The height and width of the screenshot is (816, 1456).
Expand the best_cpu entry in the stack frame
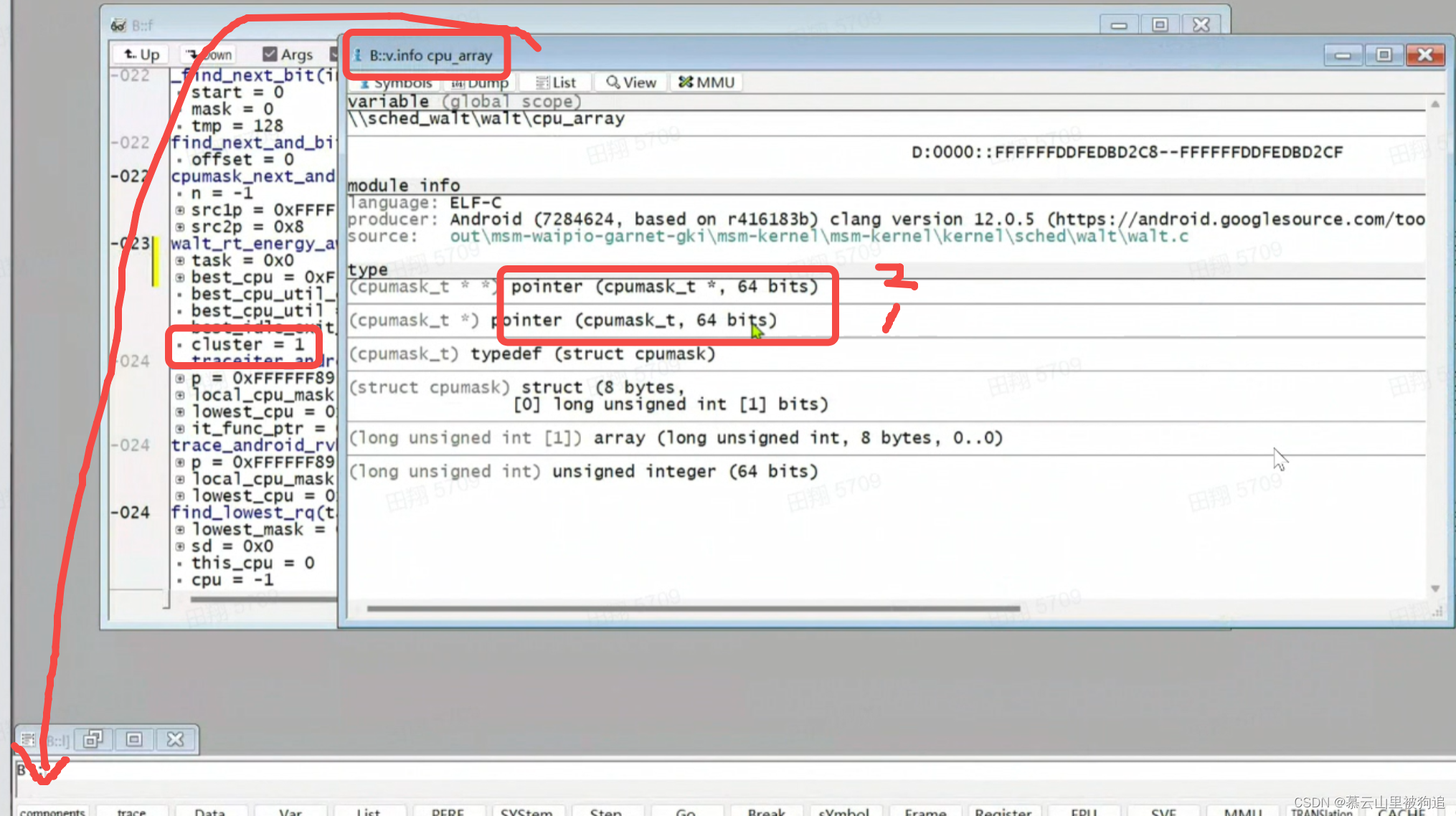(x=181, y=277)
